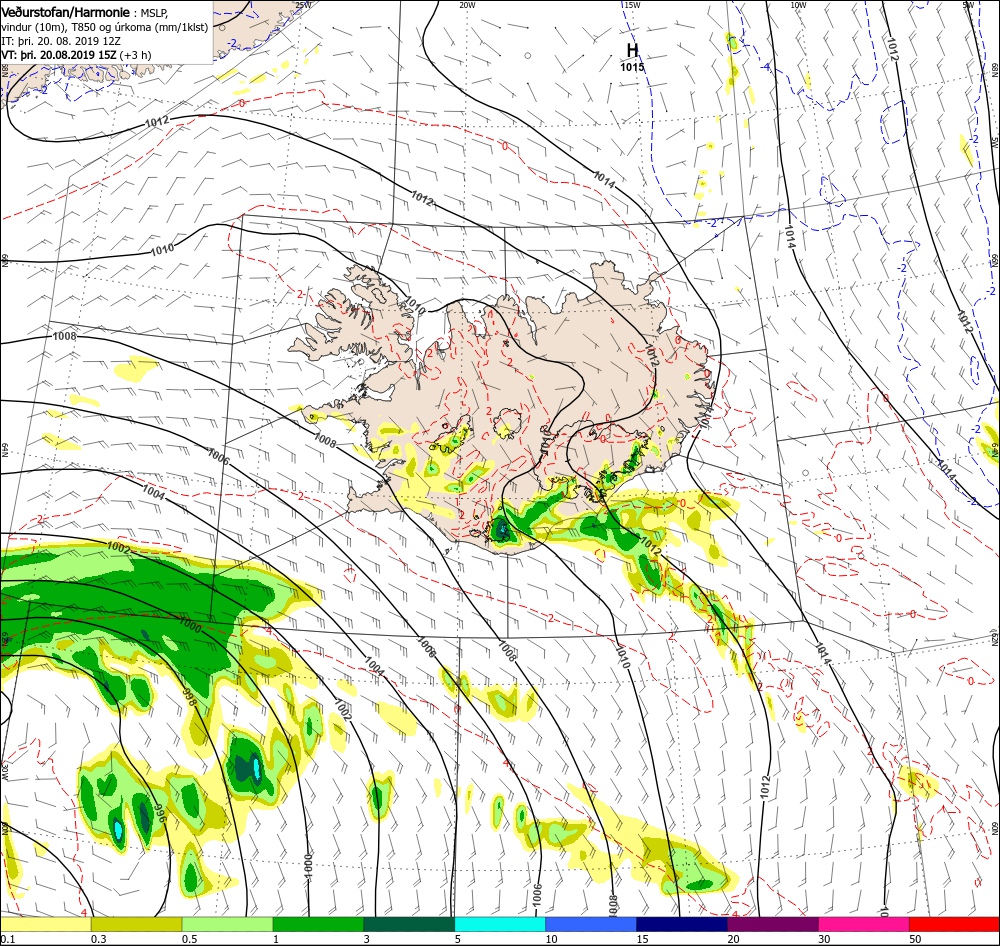The image size is (1000, 946).
Task: Click the 25W longitude label
Action: pos(303,5)
